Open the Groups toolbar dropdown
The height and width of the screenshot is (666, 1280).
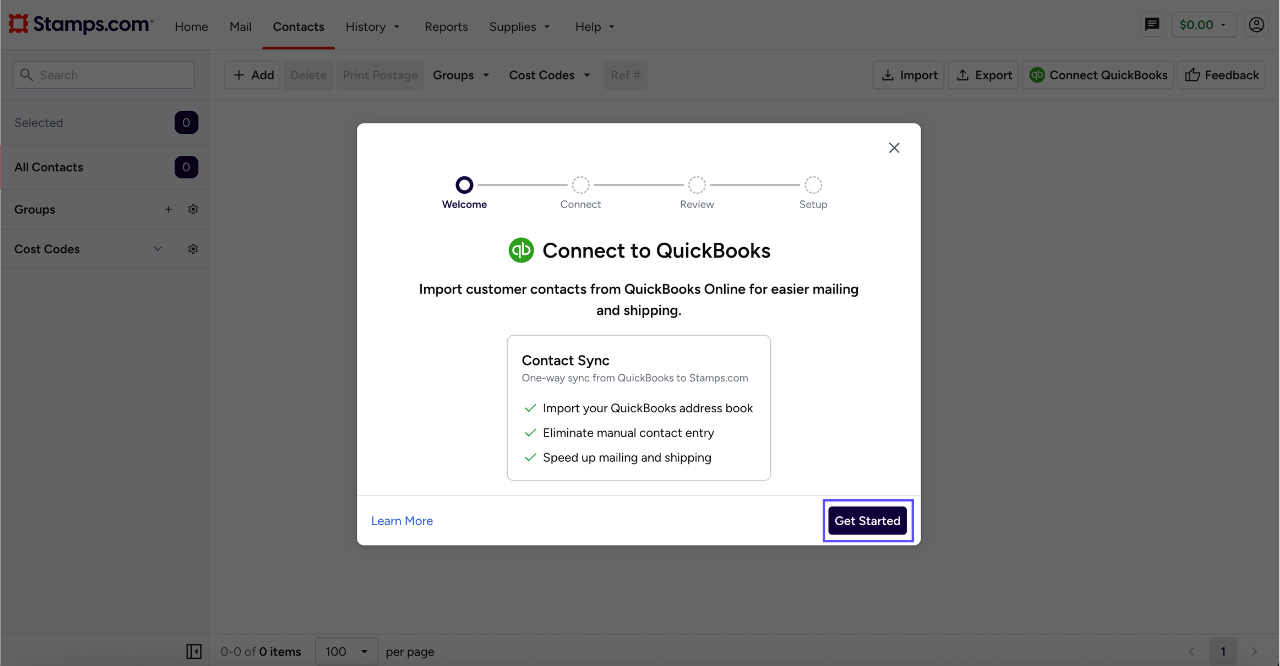click(461, 75)
